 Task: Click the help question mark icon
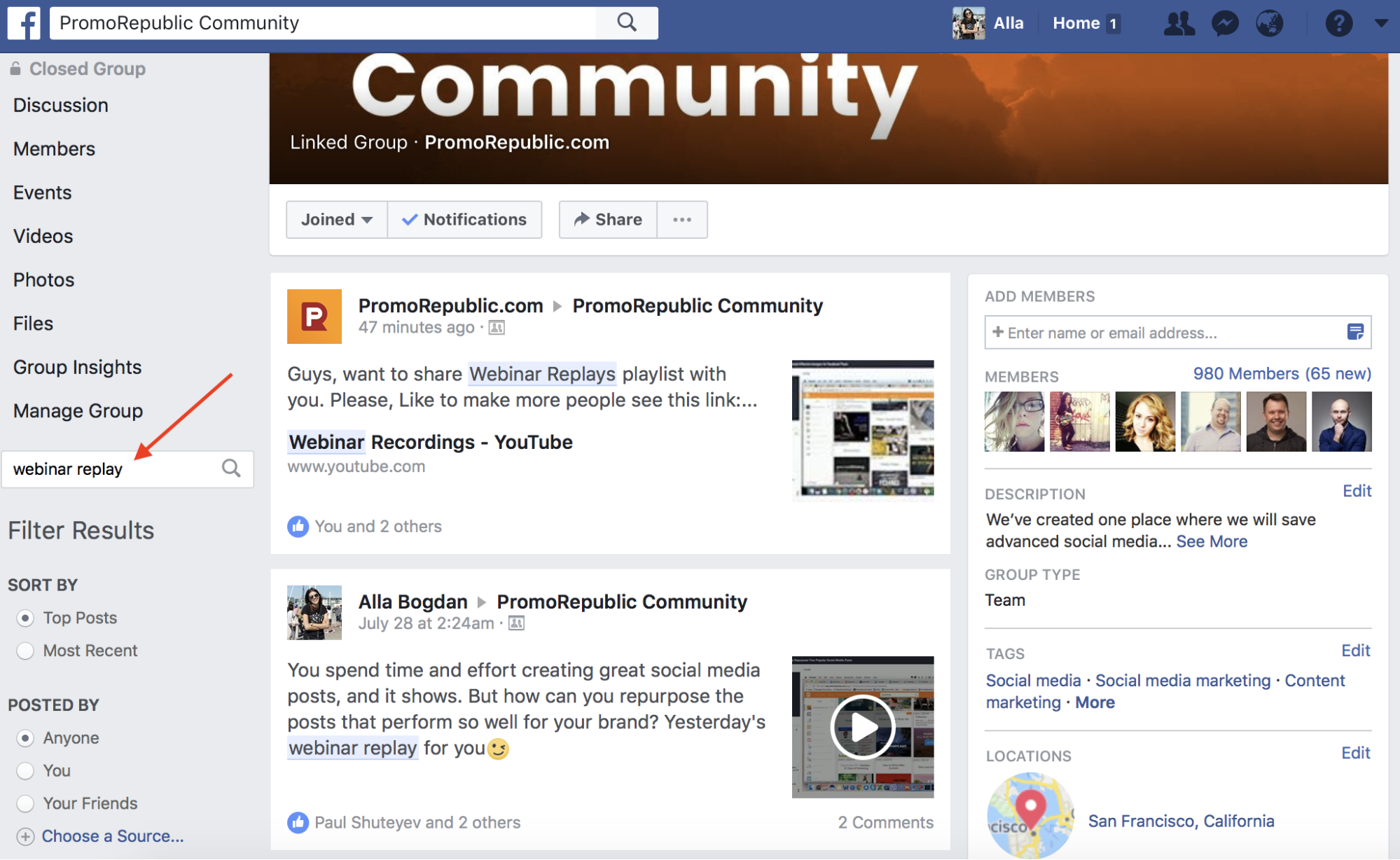(1338, 23)
